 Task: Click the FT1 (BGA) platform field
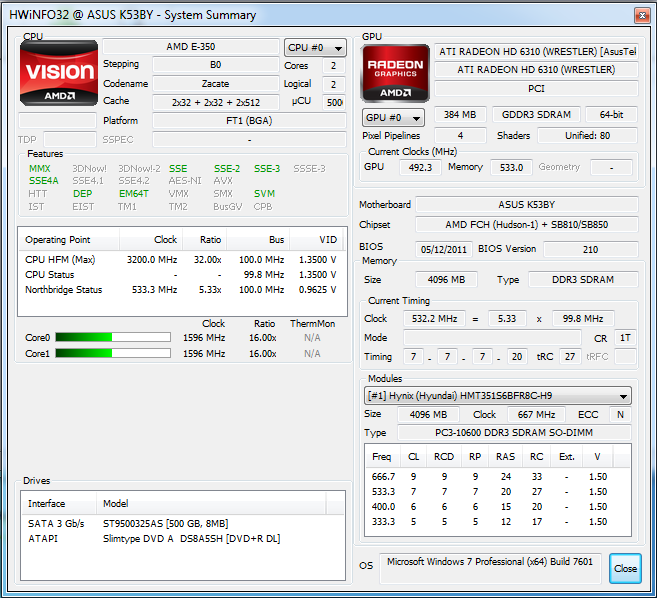coord(249,121)
